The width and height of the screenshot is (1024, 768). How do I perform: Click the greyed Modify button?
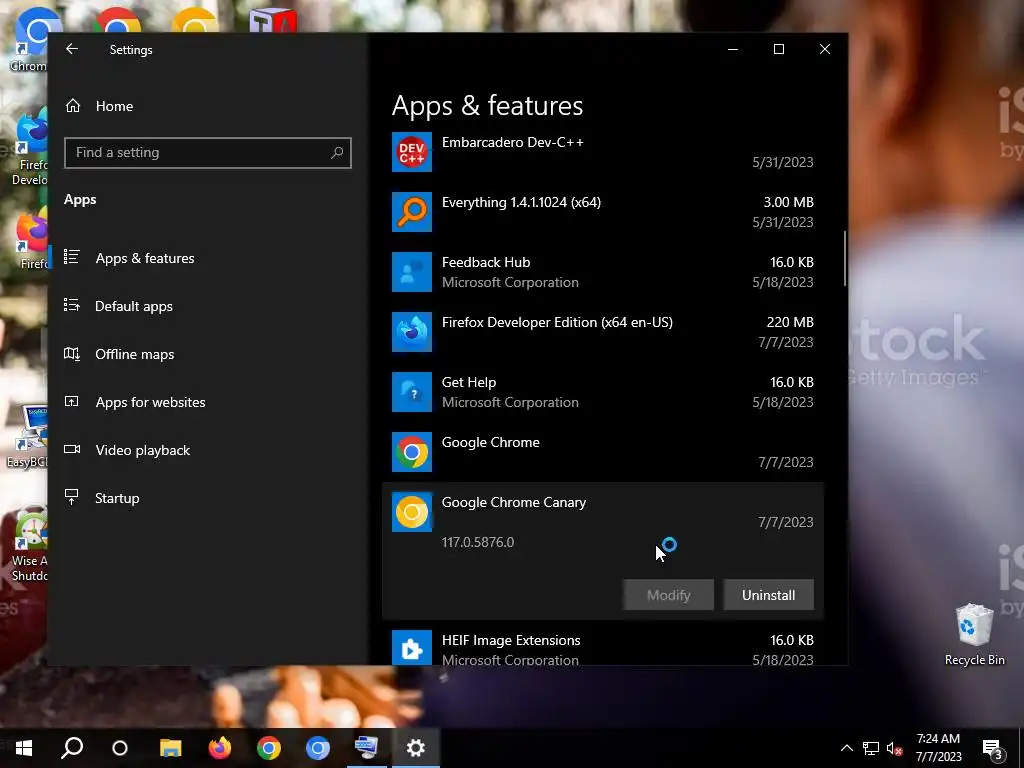pyautogui.click(x=668, y=595)
